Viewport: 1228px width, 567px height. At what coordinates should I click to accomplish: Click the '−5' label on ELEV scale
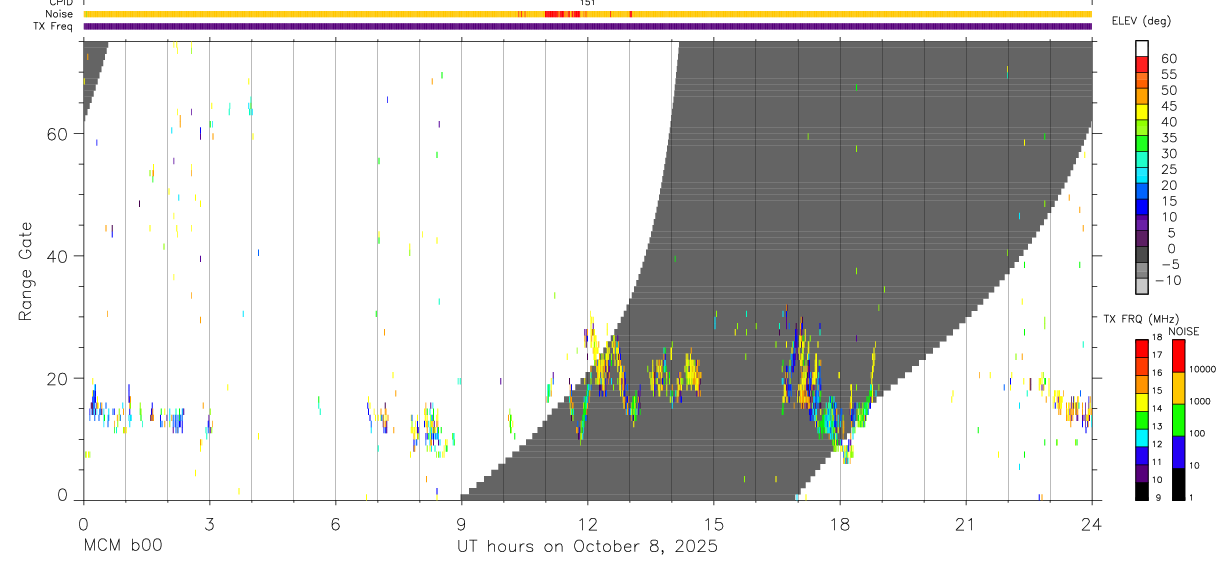[x=1170, y=265]
